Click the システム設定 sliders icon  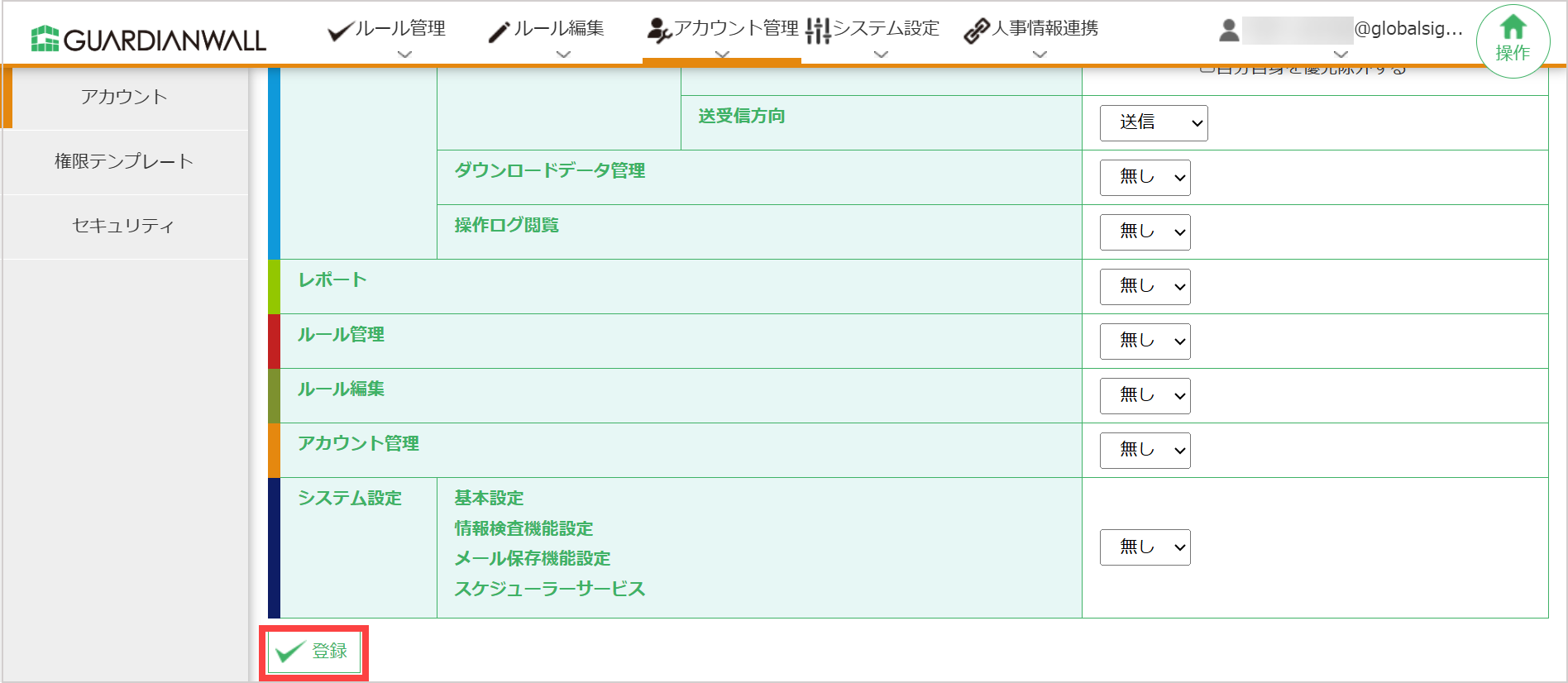pos(817,31)
